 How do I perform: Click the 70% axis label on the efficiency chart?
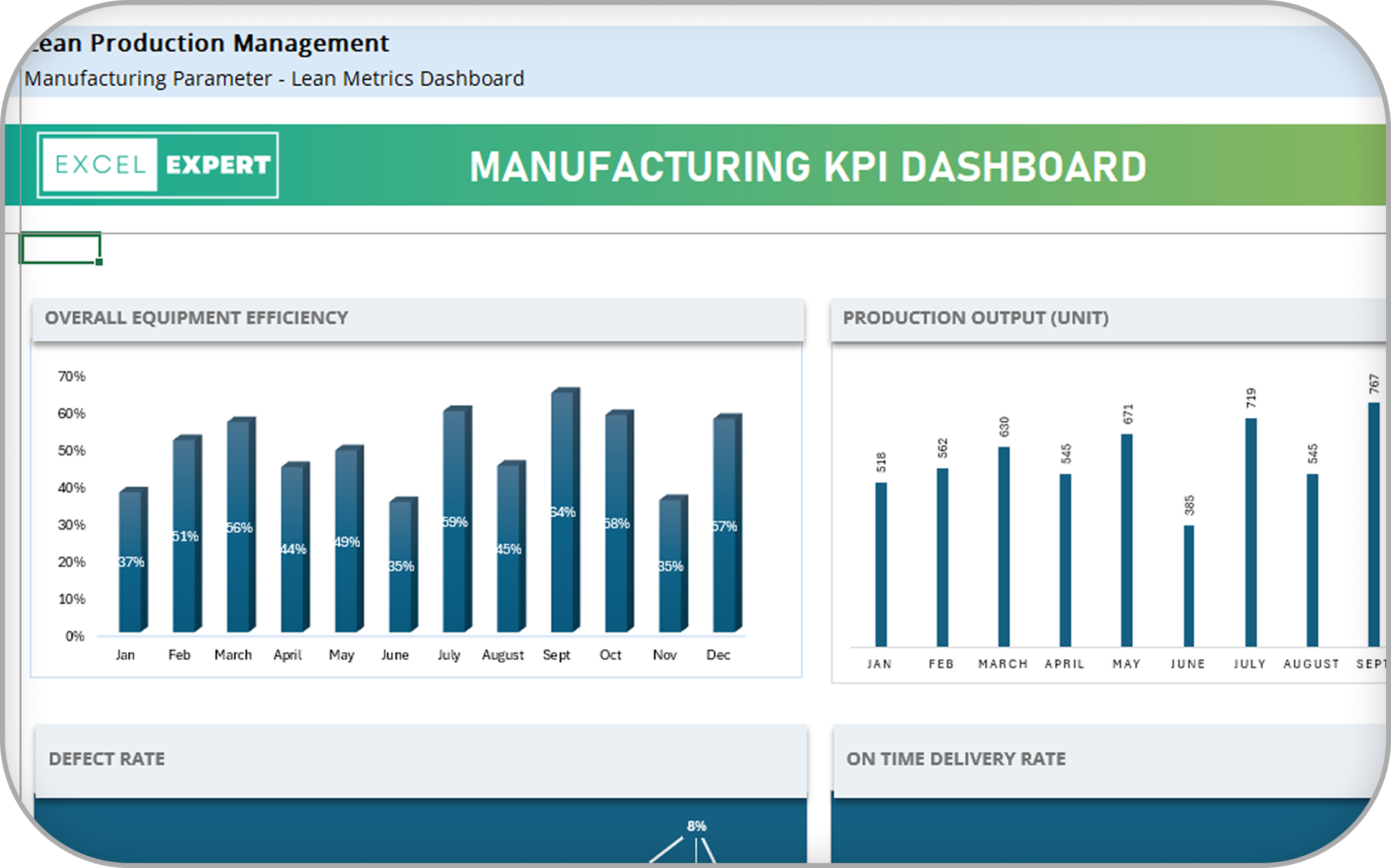point(72,376)
